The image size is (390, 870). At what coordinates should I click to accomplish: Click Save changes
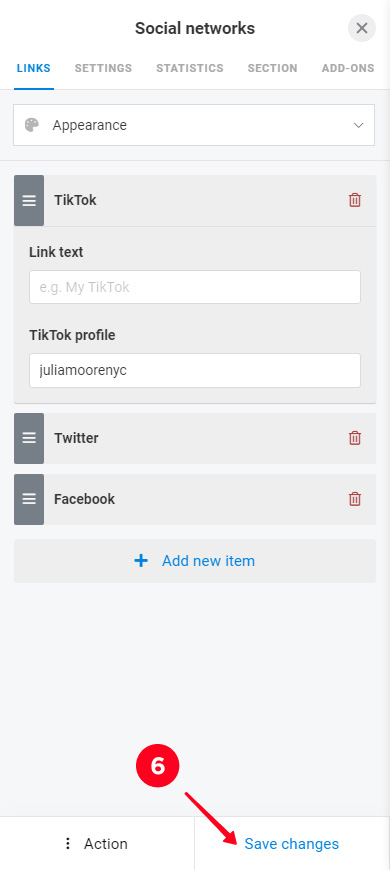tap(292, 844)
